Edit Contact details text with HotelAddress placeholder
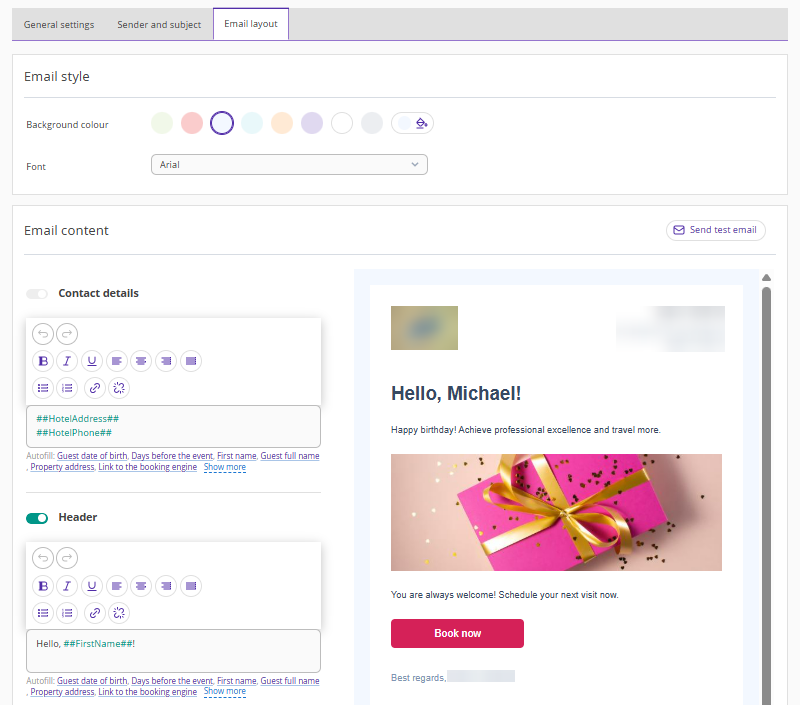Image resolution: width=800 pixels, height=705 pixels. [x=173, y=426]
